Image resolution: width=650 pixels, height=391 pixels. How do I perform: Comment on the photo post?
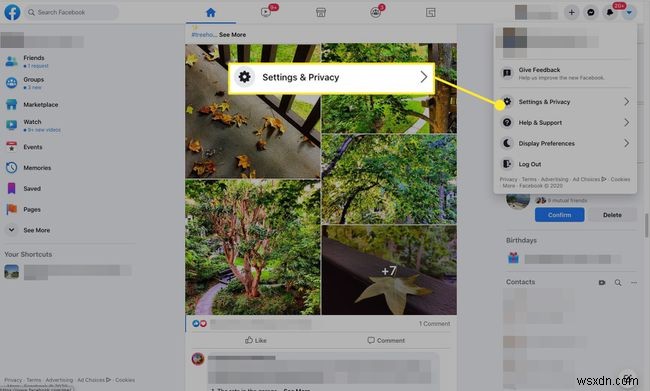pyautogui.click(x=386, y=340)
